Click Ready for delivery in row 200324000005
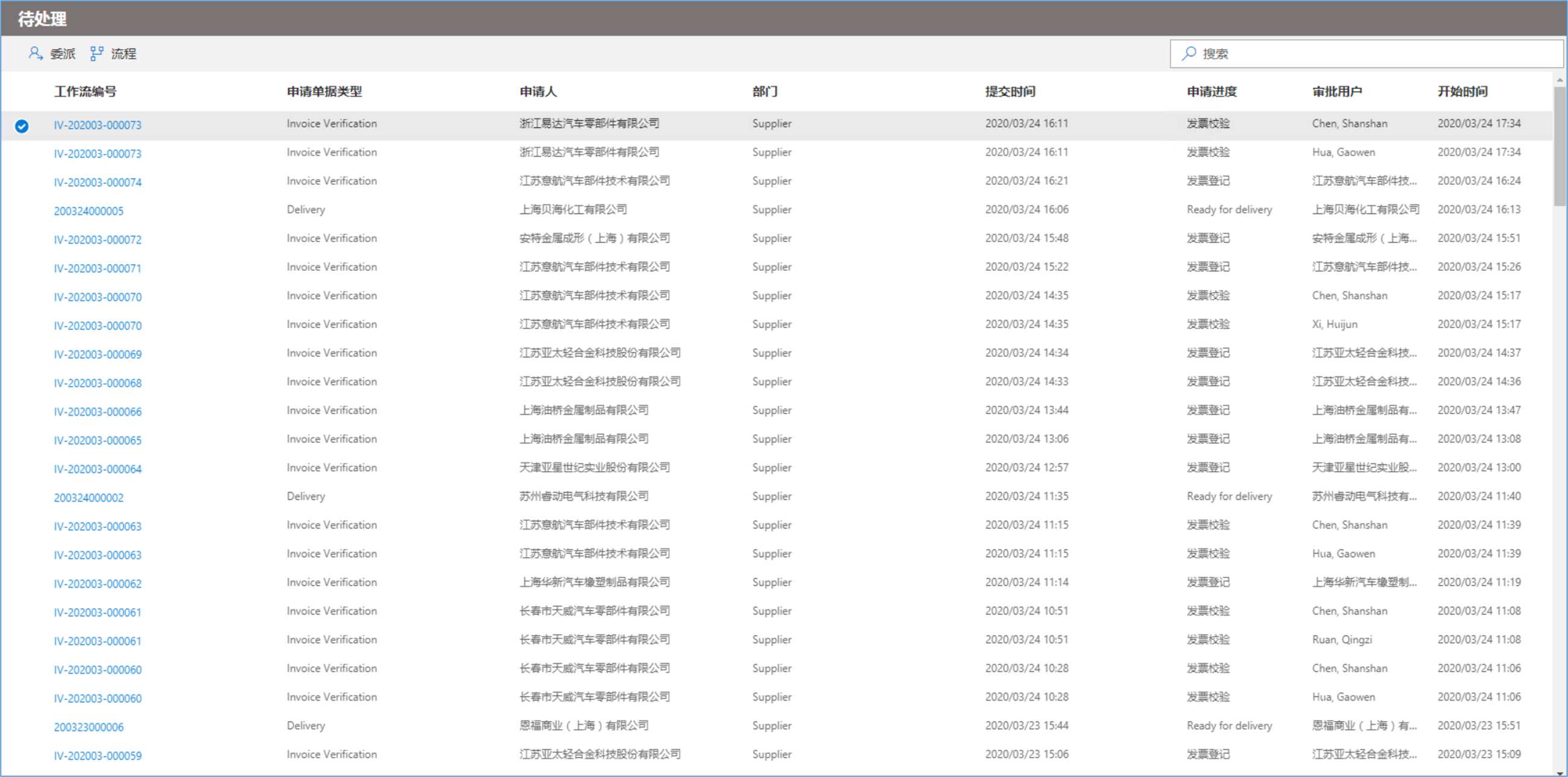The height and width of the screenshot is (777, 1568). point(1230,209)
